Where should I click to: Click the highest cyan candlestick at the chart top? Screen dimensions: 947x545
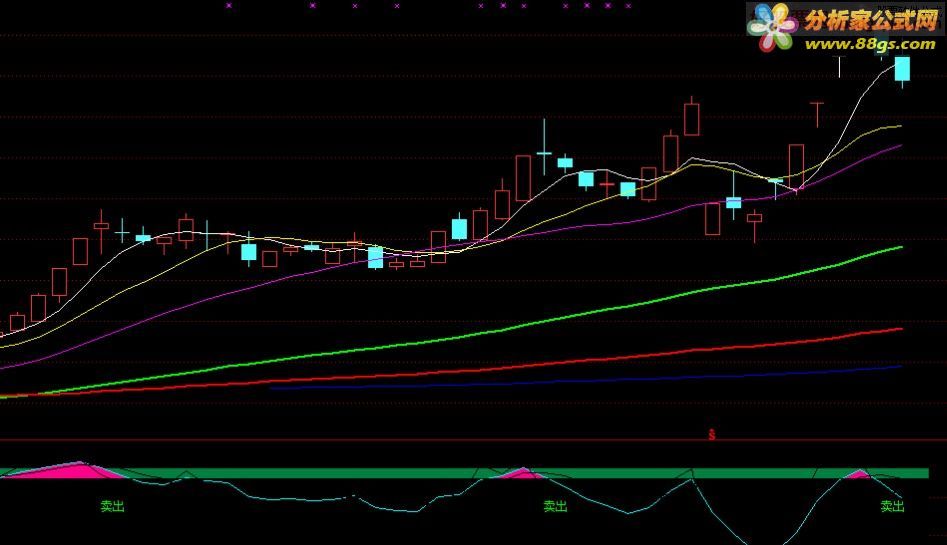[902, 69]
